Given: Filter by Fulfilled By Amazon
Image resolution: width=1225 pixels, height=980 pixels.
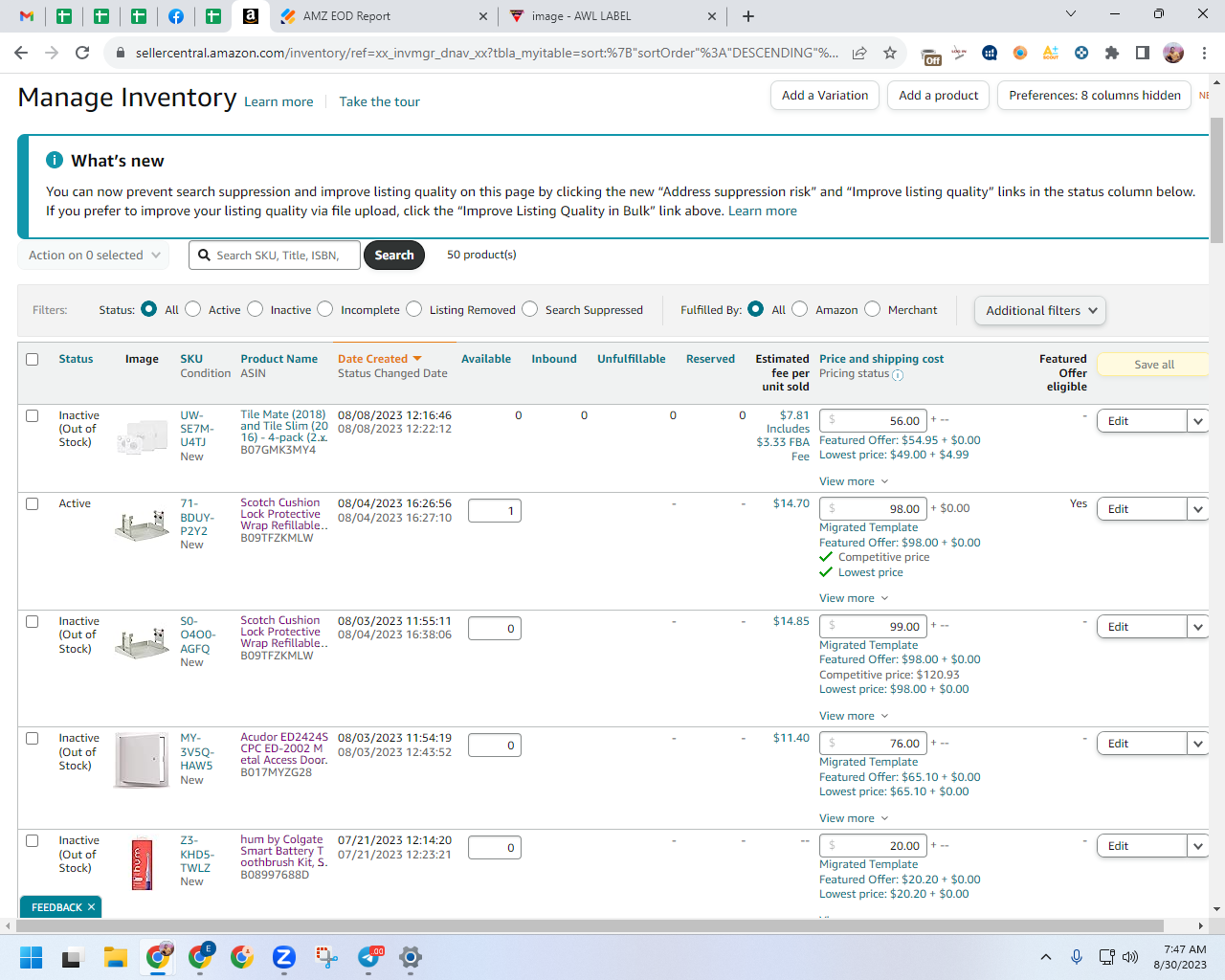Looking at the screenshot, I should (x=800, y=309).
